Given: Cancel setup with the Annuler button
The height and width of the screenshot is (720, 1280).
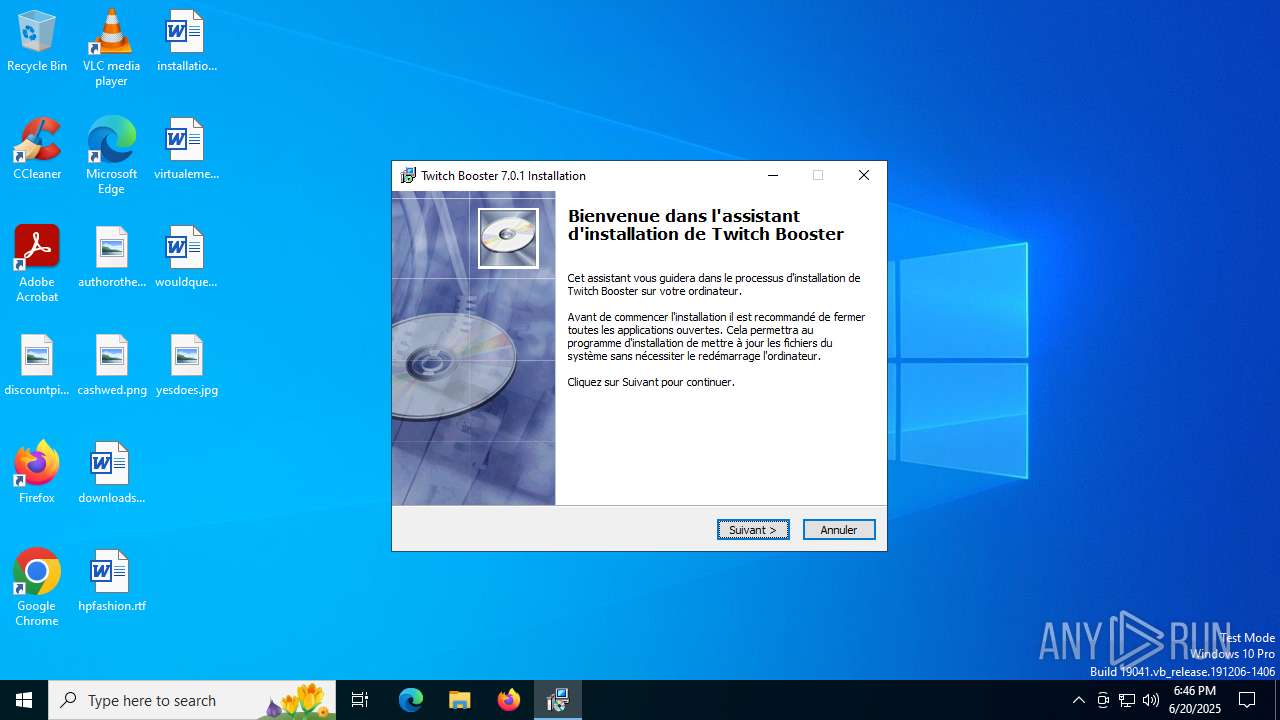Looking at the screenshot, I should click(839, 530).
